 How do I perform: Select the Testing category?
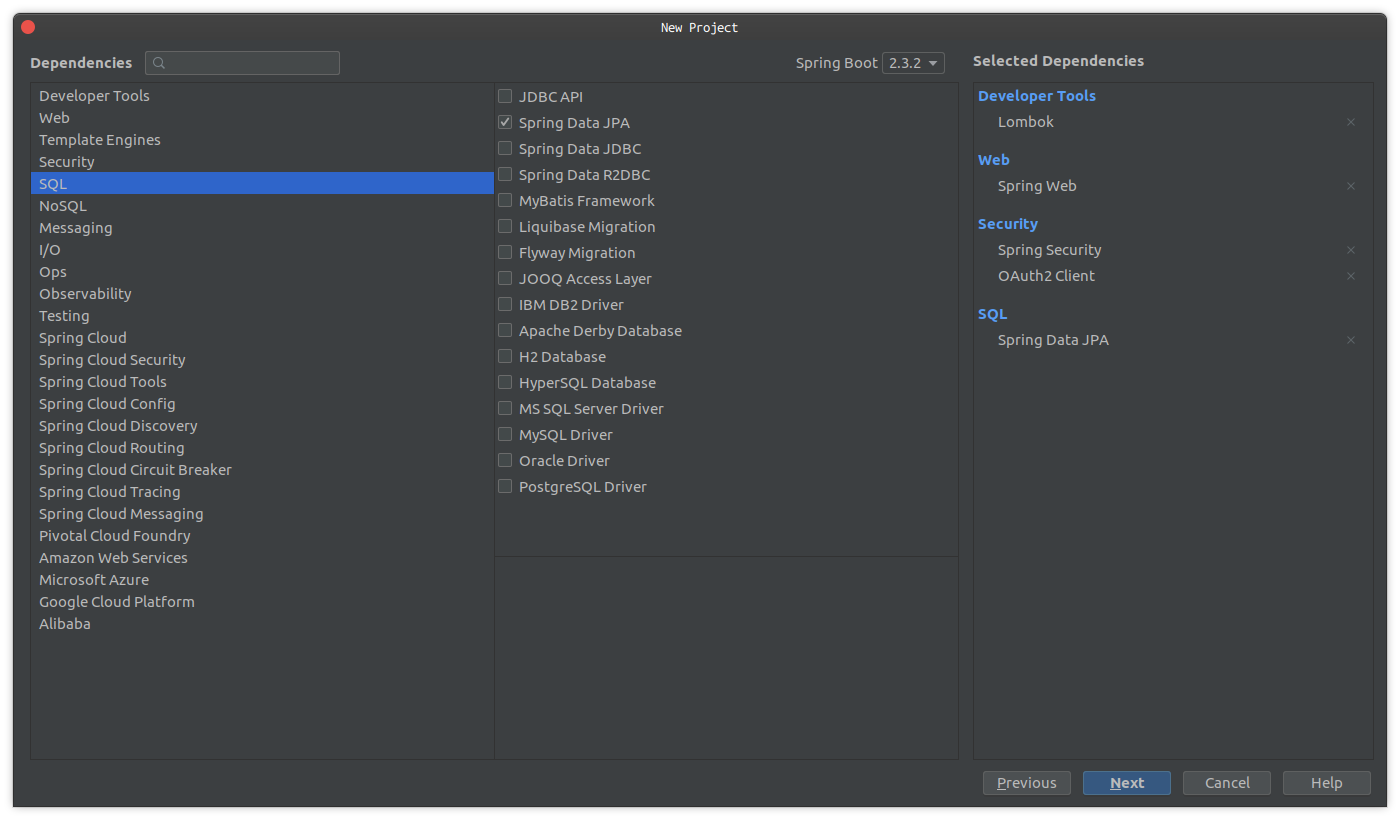262,316
